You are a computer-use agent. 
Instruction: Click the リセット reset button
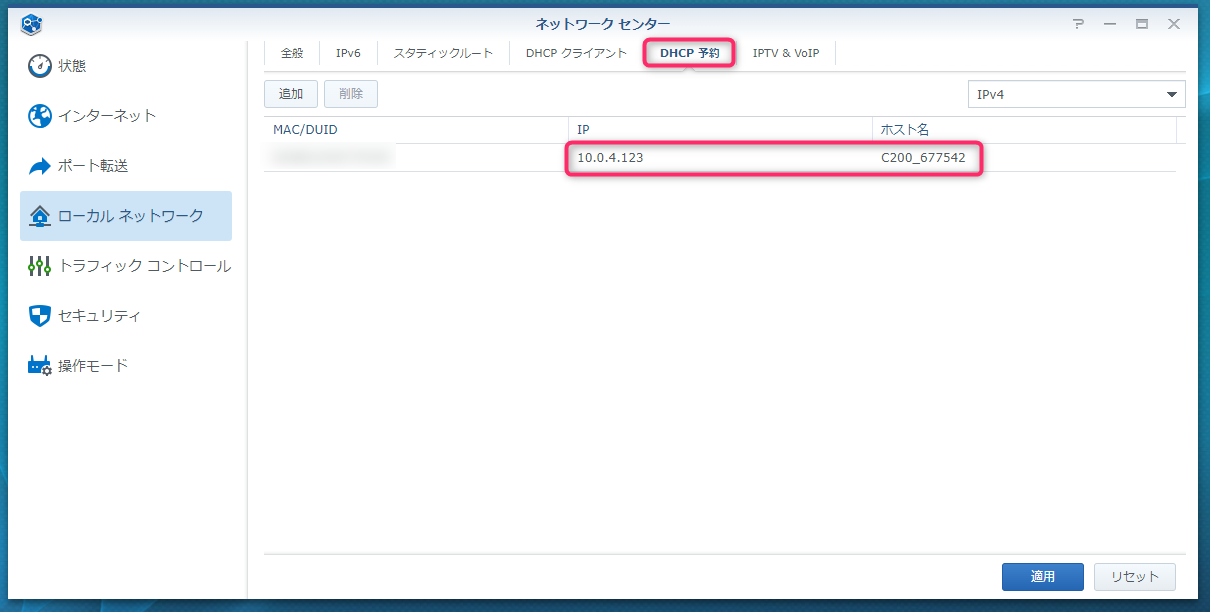[1134, 577]
